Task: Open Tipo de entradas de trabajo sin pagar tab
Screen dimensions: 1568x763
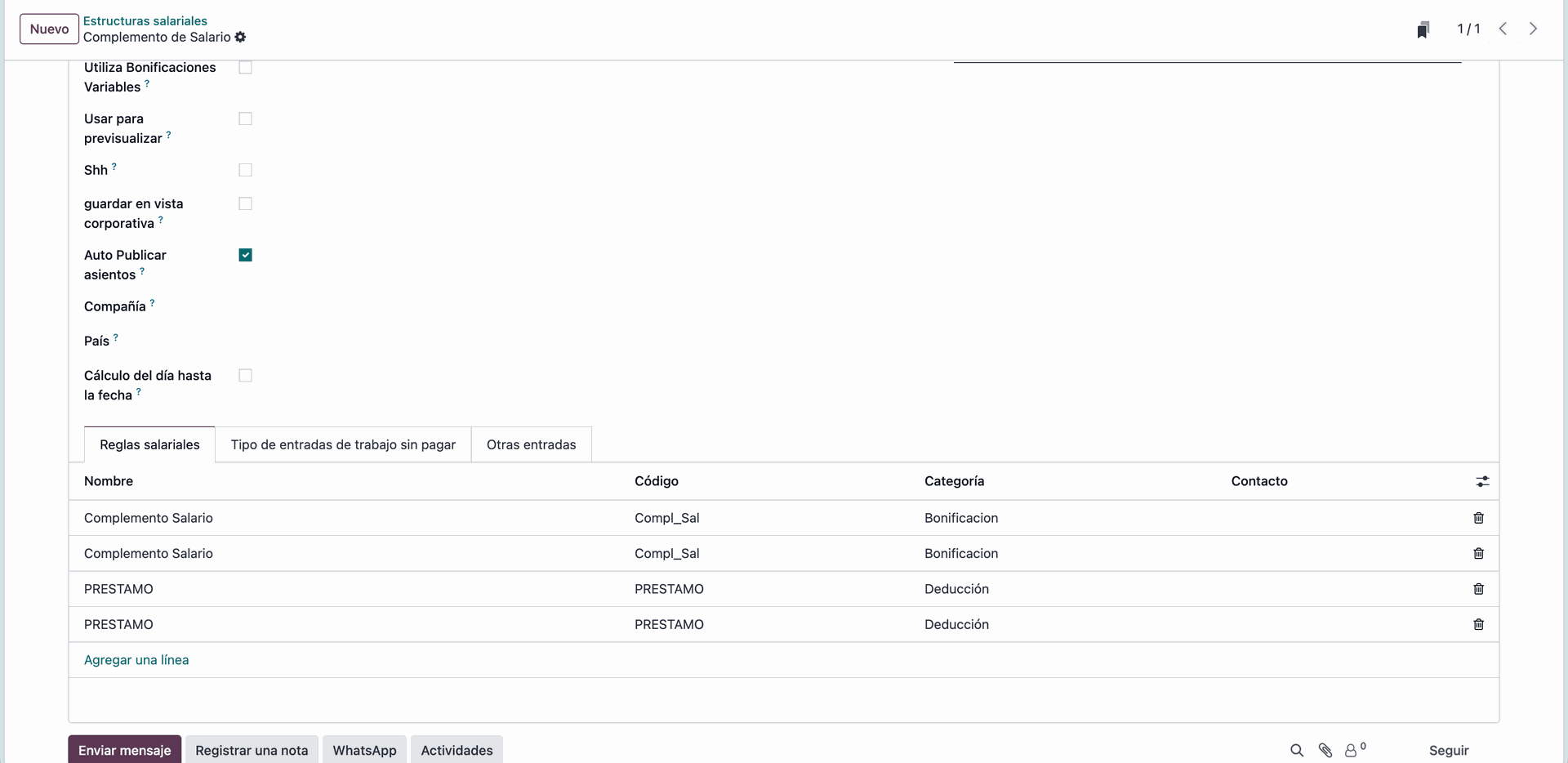Action: (x=343, y=444)
